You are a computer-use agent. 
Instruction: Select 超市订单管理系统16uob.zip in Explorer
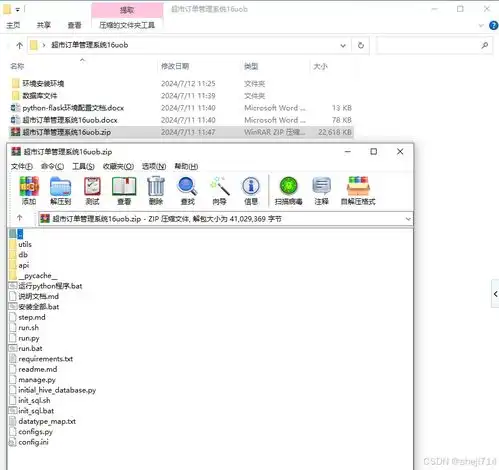point(181,132)
